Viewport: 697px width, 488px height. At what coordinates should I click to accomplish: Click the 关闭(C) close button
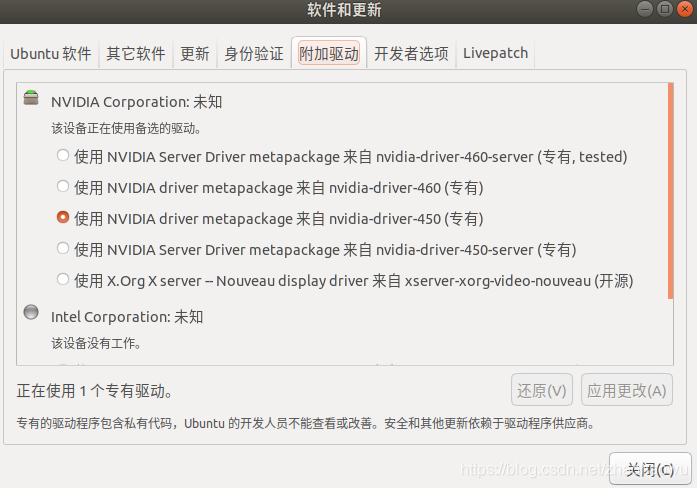point(650,469)
